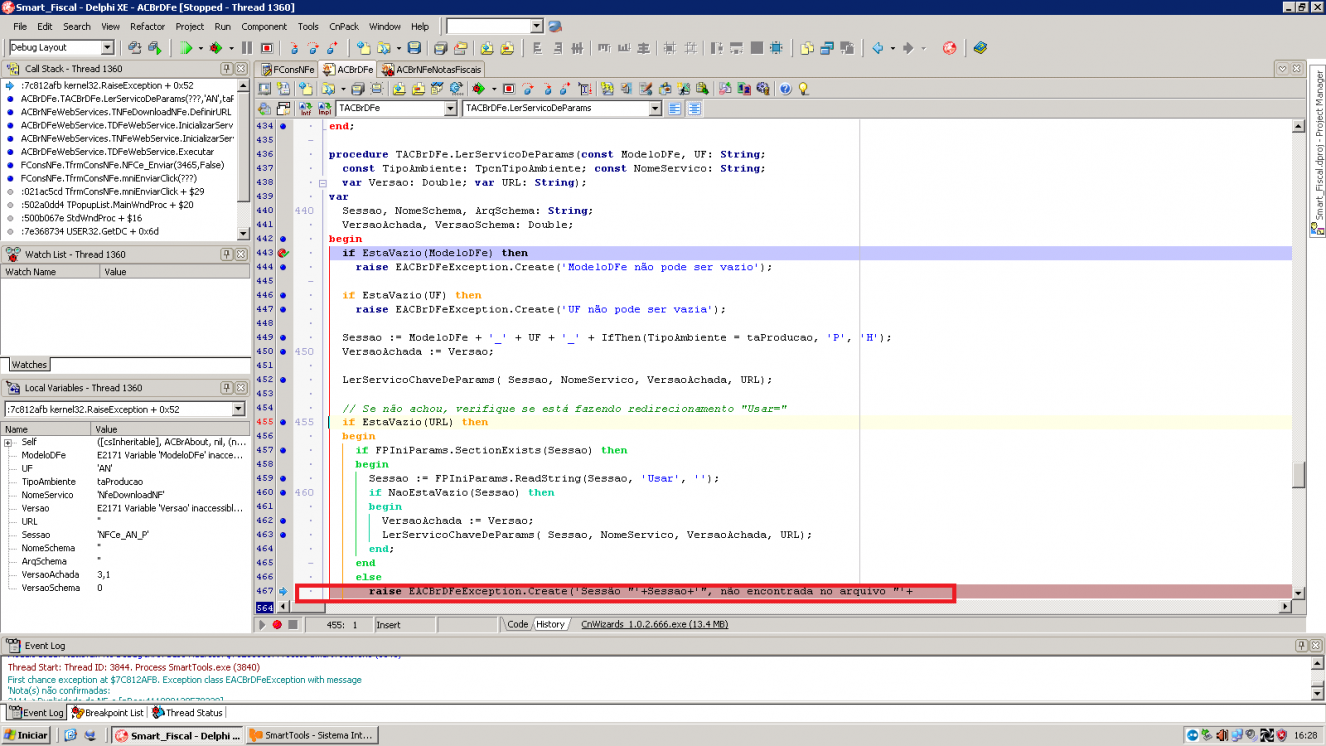The width and height of the screenshot is (1326, 746).
Task: Select the Breakpoint List tab
Action: coord(107,713)
